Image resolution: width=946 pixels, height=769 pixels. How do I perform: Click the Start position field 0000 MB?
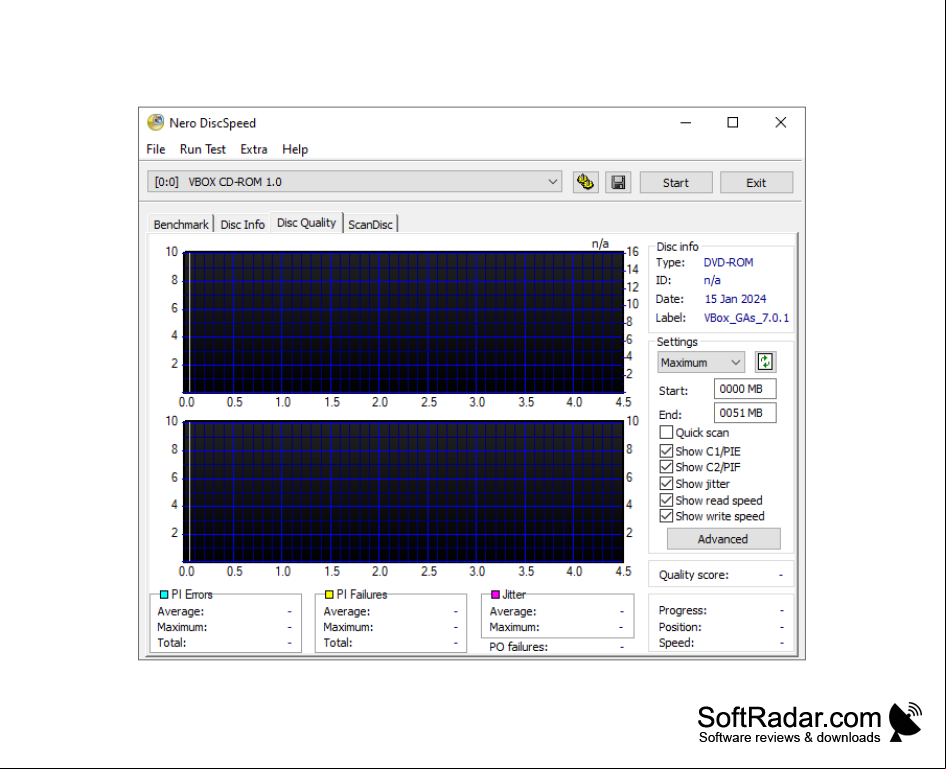pos(744,389)
